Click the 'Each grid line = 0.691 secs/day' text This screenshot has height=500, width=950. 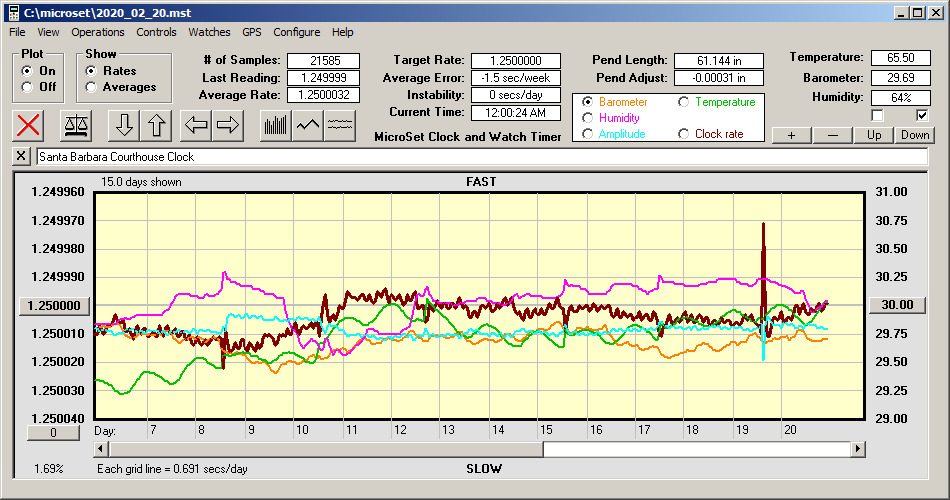pos(172,468)
